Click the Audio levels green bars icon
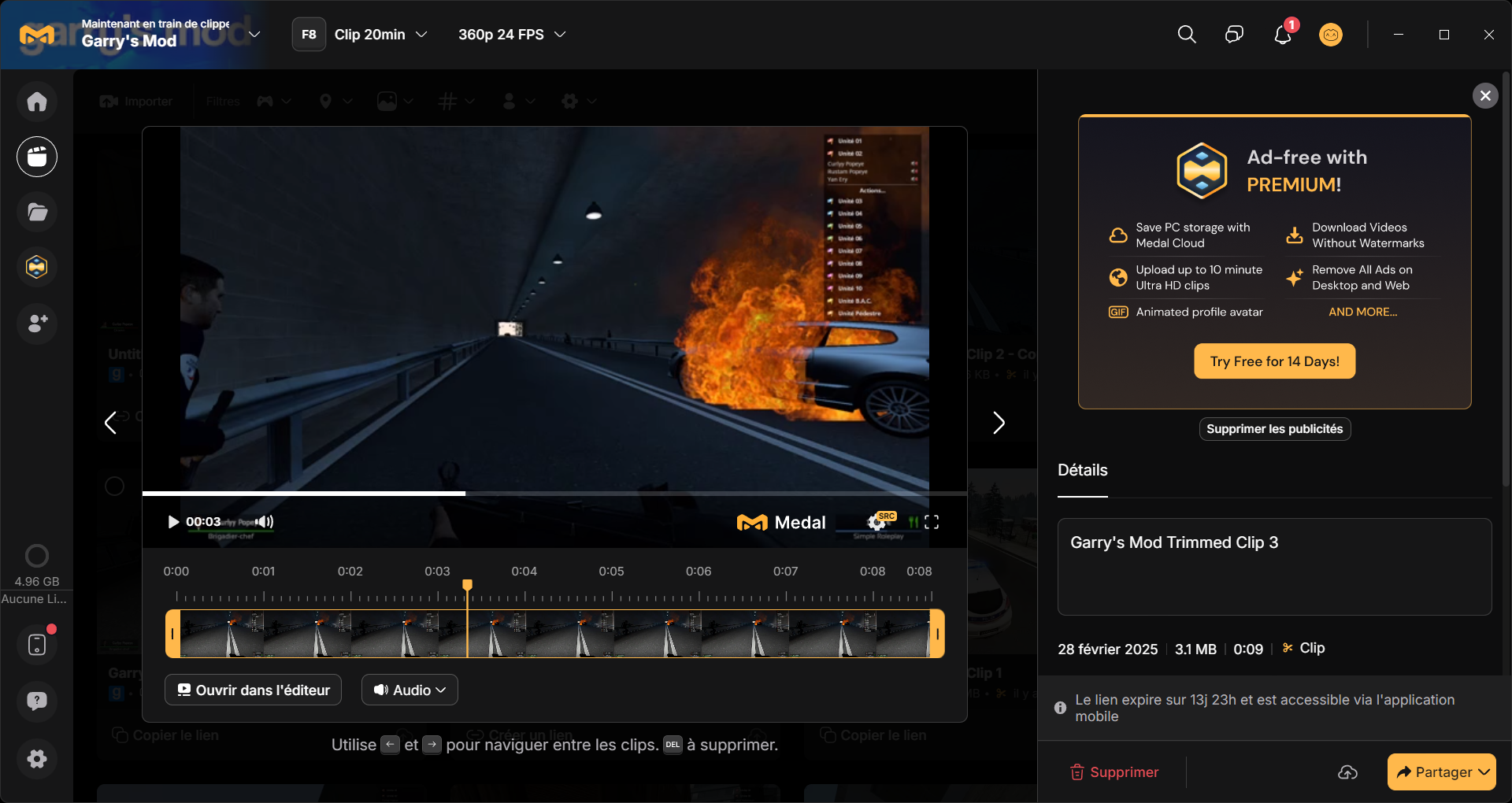This screenshot has height=803, width=1512. coord(913,522)
